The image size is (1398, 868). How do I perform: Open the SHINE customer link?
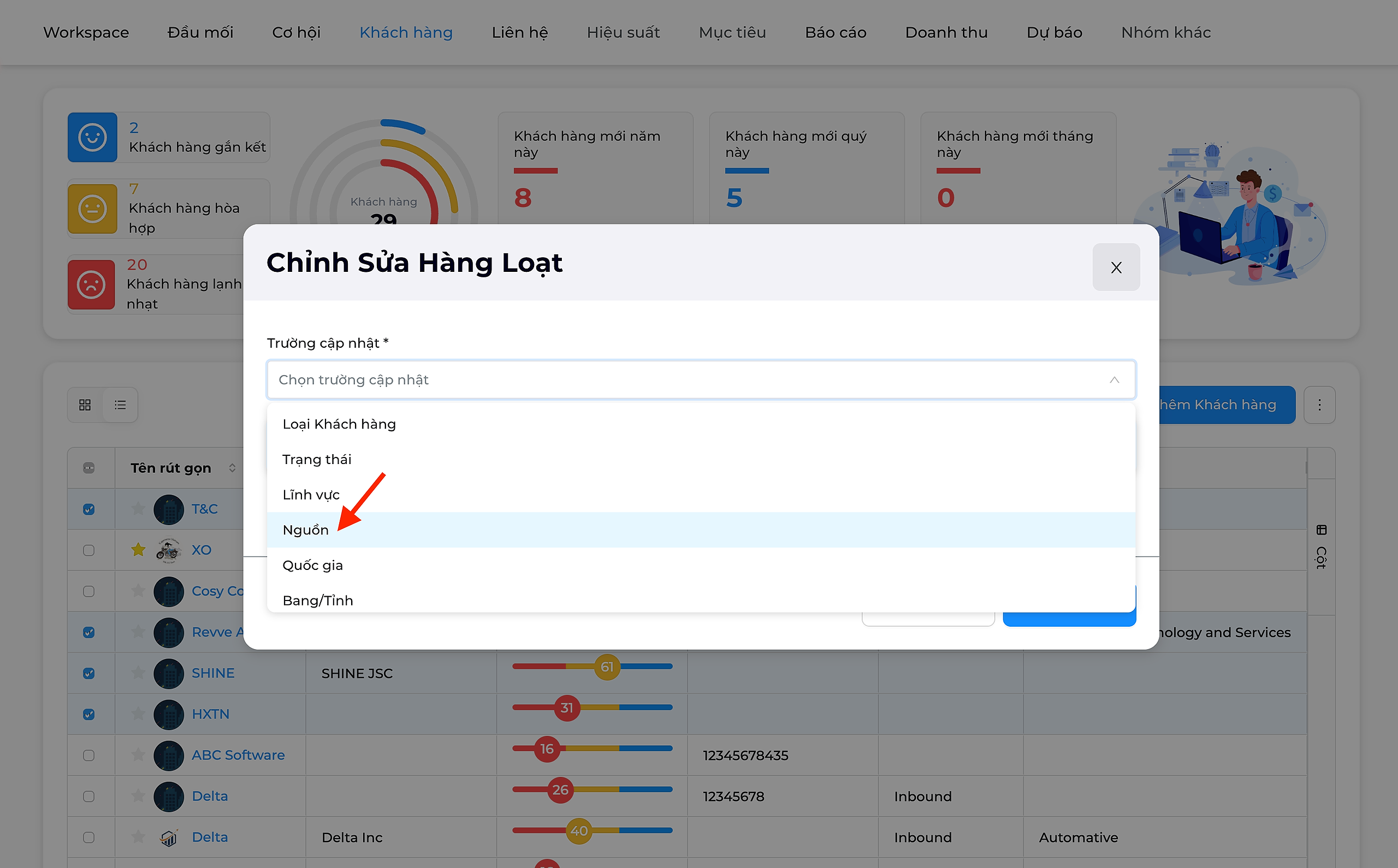(213, 673)
